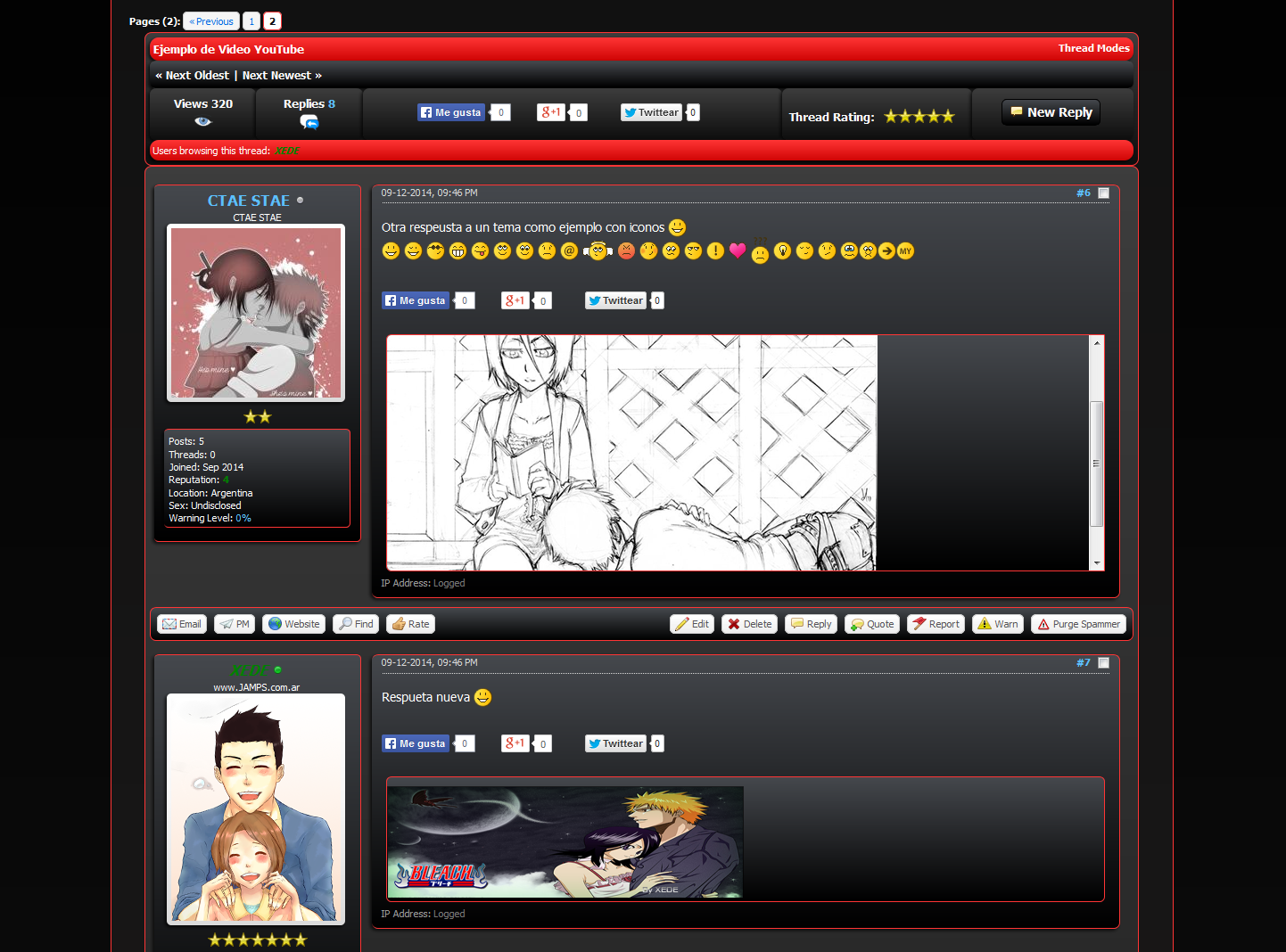Open page 1 of the thread
This screenshot has height=952, width=1286.
click(251, 21)
